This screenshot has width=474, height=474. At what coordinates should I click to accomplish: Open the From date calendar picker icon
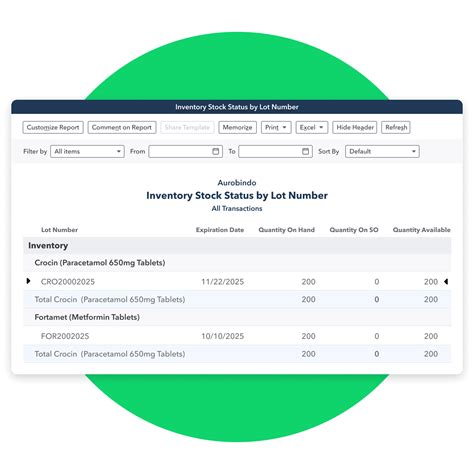216,151
